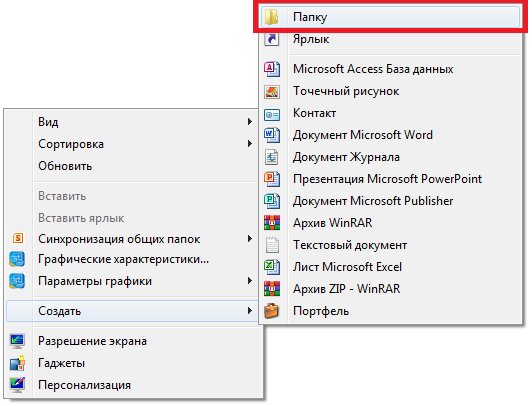Create a new Контакт
This screenshot has width=532, height=406.
(391, 113)
